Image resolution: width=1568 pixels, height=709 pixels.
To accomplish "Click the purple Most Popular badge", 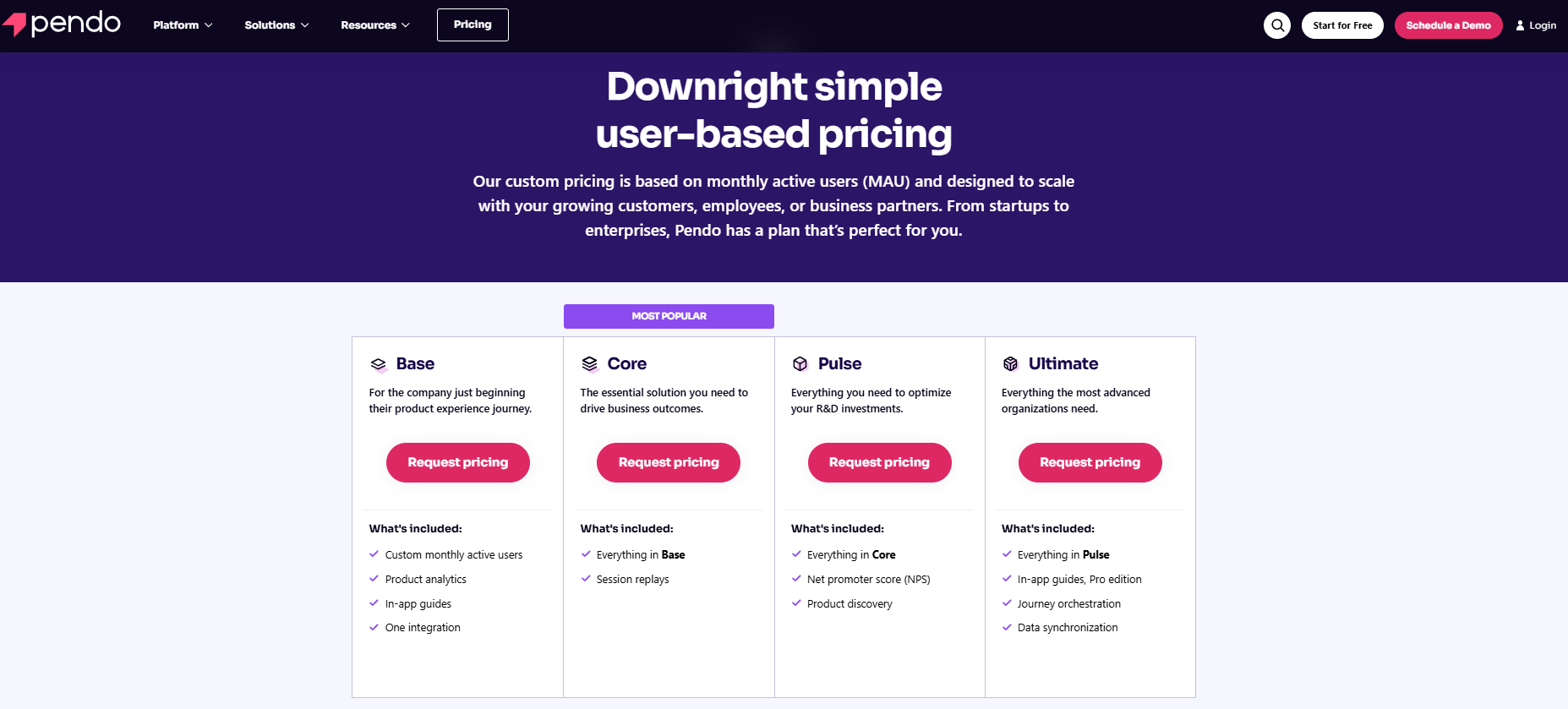I will point(668,315).
